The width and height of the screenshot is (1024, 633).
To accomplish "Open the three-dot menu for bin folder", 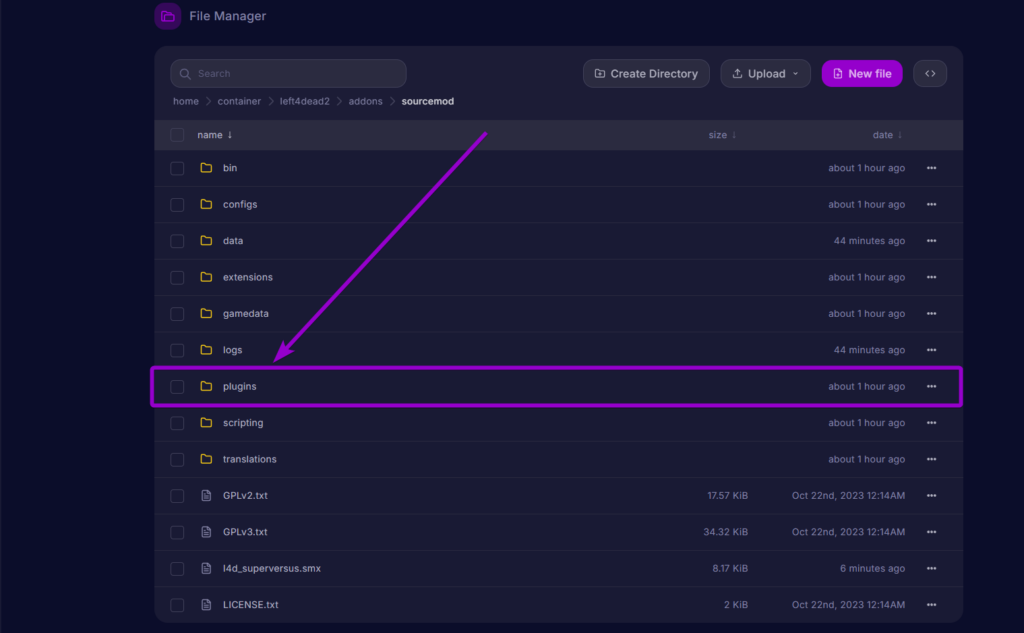I will click(x=931, y=168).
